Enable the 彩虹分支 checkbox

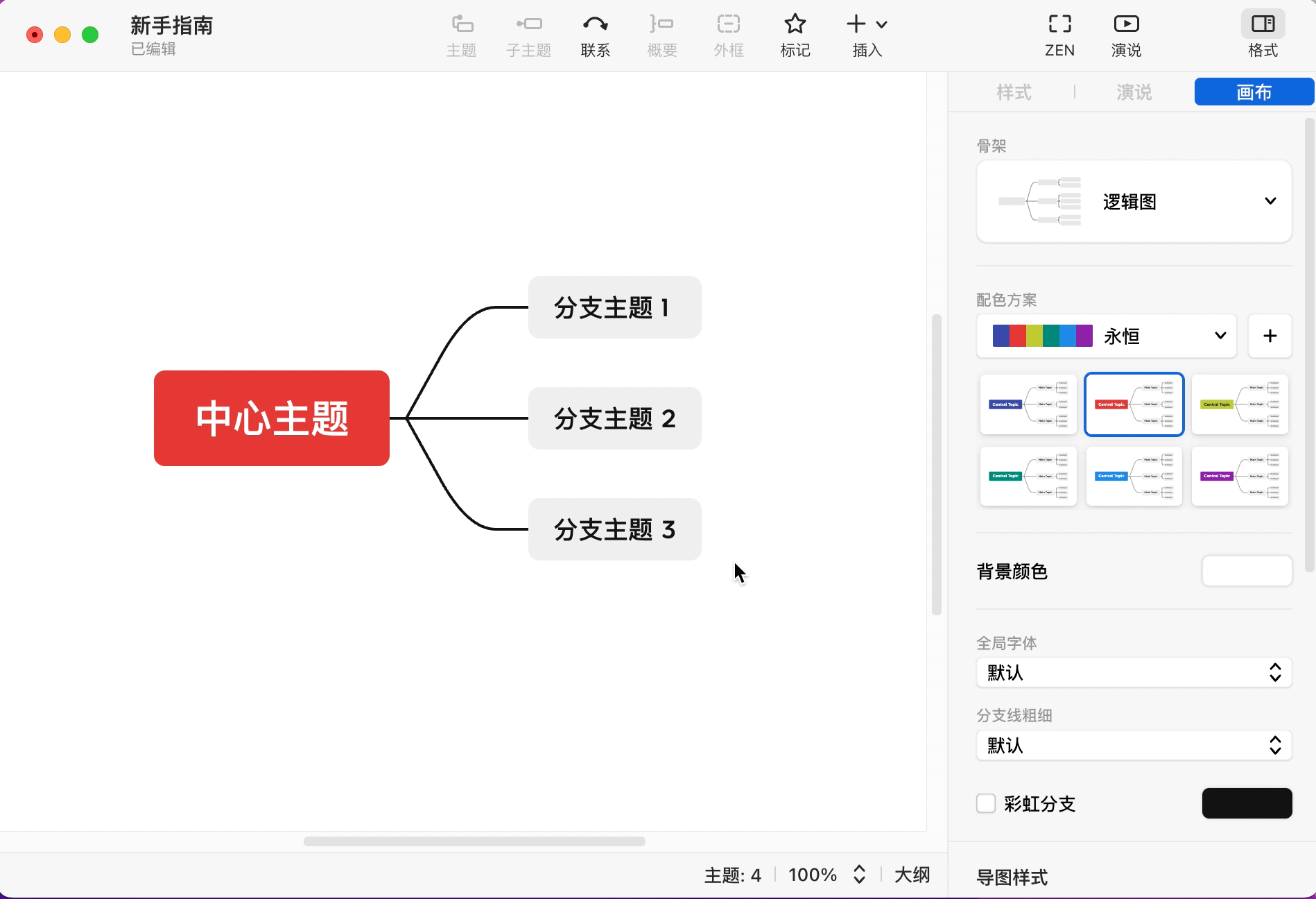[x=985, y=803]
